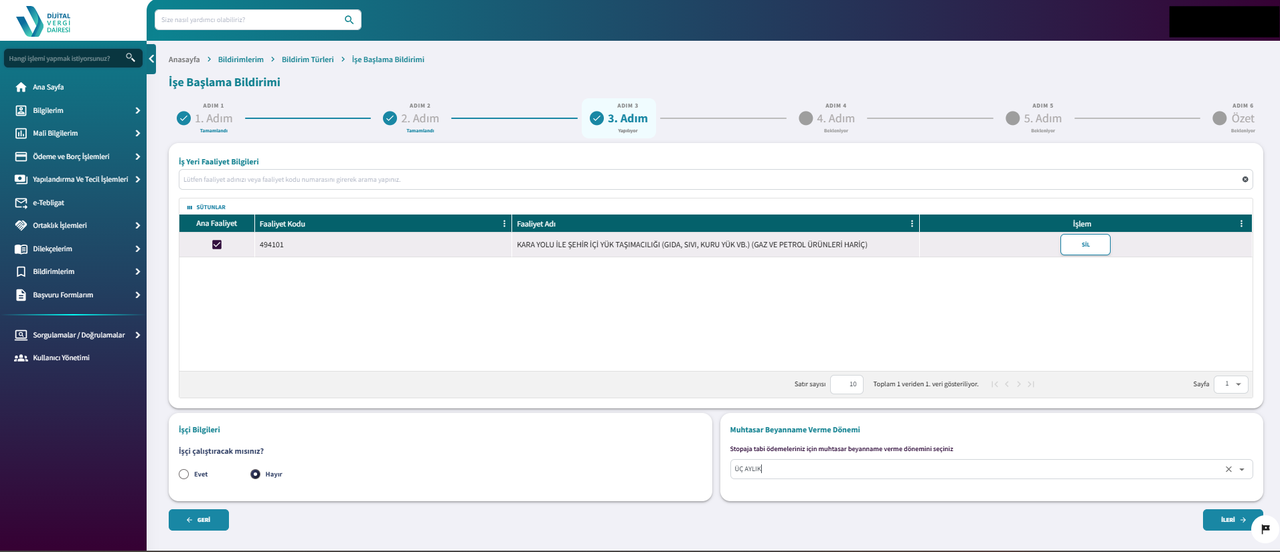Open the muhtasar beyanname dönemi dropdown arrow
Viewport: 1280px width, 552px height.
click(1242, 469)
